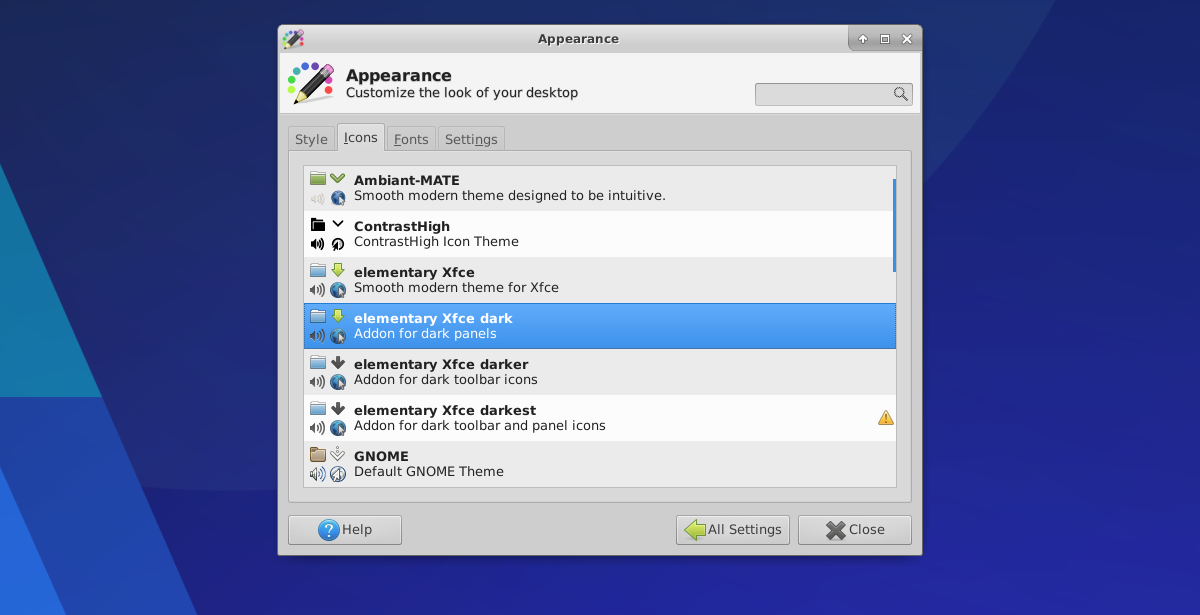
Task: Click the elementary Xfce darker down-arrow icon
Action: 337,363
